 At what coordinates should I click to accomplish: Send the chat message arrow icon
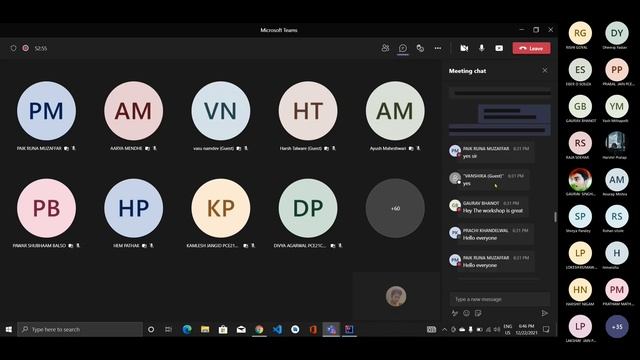(544, 313)
